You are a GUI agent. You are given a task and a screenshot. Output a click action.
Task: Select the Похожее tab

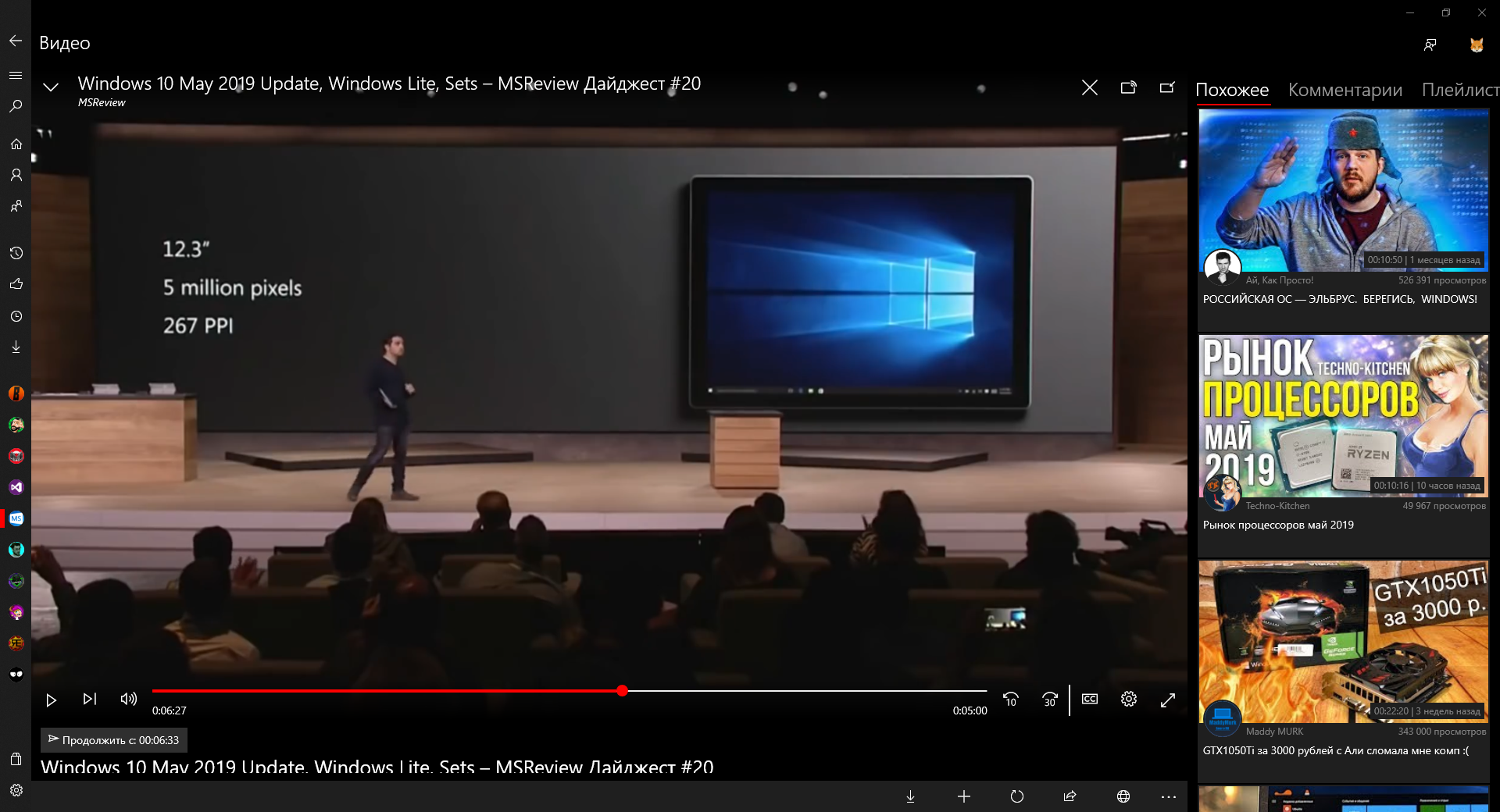pos(1232,91)
